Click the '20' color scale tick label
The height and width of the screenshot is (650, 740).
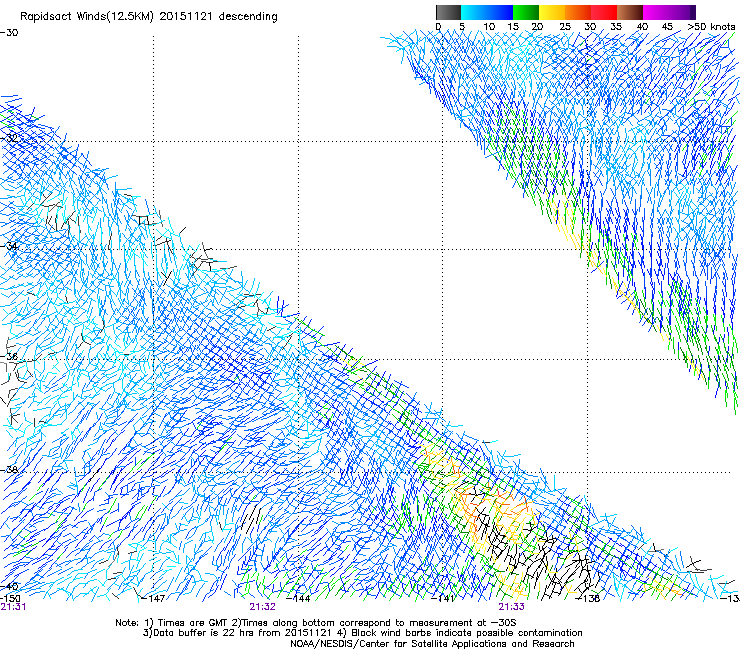tap(537, 27)
